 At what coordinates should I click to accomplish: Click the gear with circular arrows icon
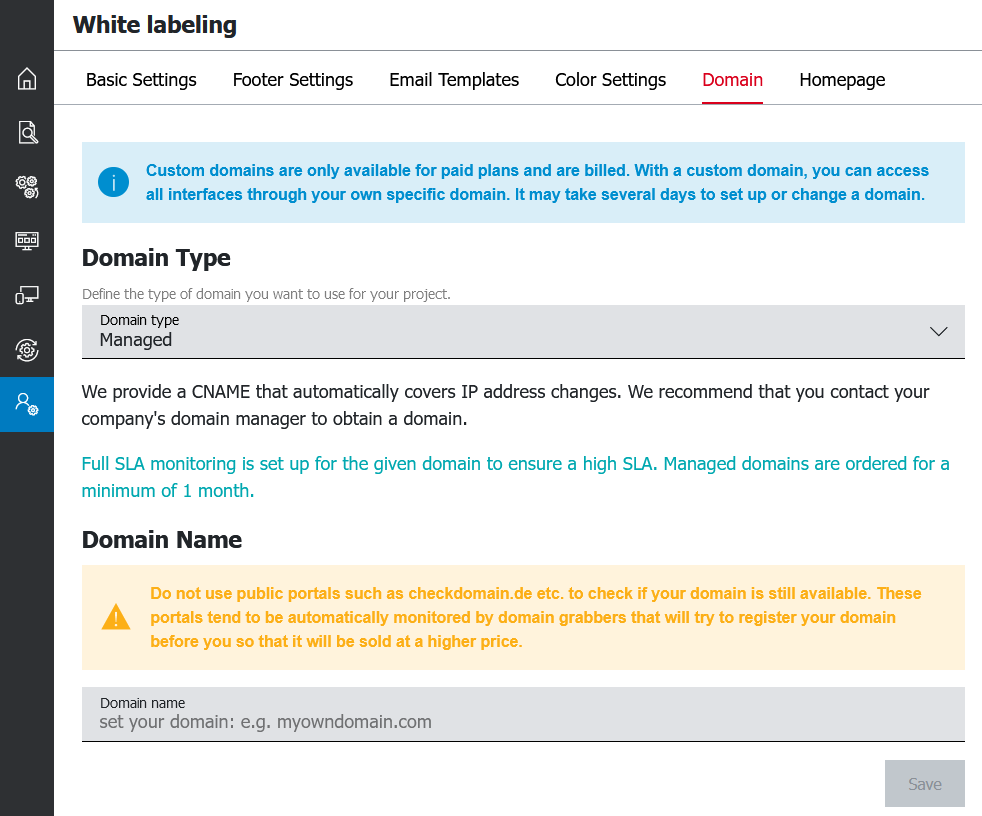27,349
